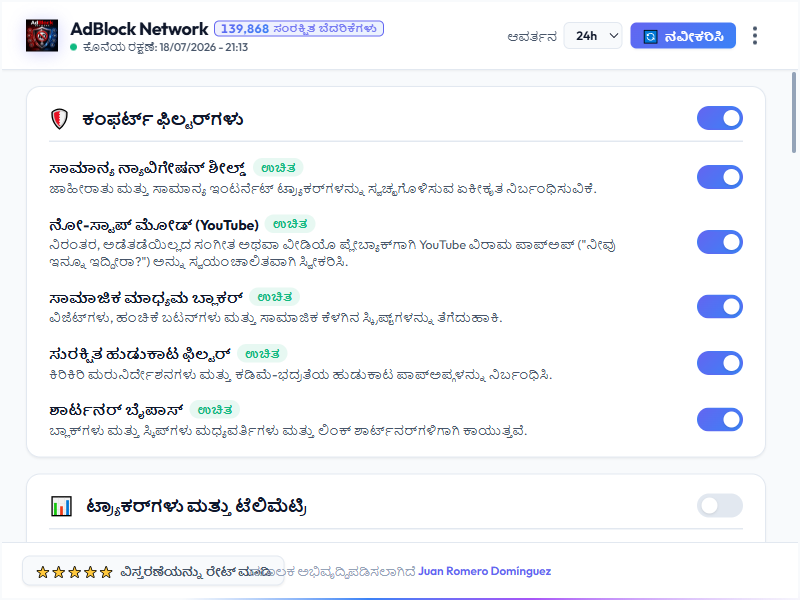Click the ಟ್ರ್ಯಾಕರ್‌ಗಳು ಮತ್ತು ಟೆಲಿಮೆಟ್ರಿ section heading
The height and width of the screenshot is (600, 800).
coord(196,507)
